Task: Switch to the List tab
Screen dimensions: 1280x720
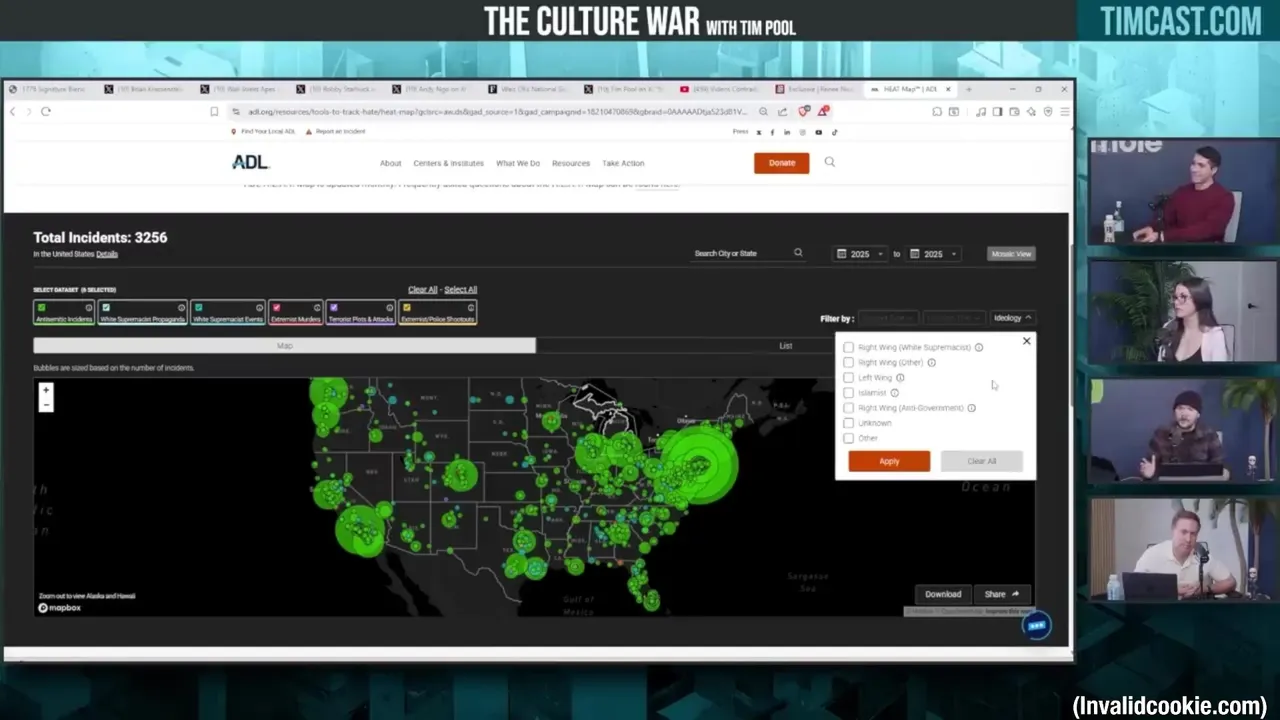Action: pyautogui.click(x=785, y=346)
